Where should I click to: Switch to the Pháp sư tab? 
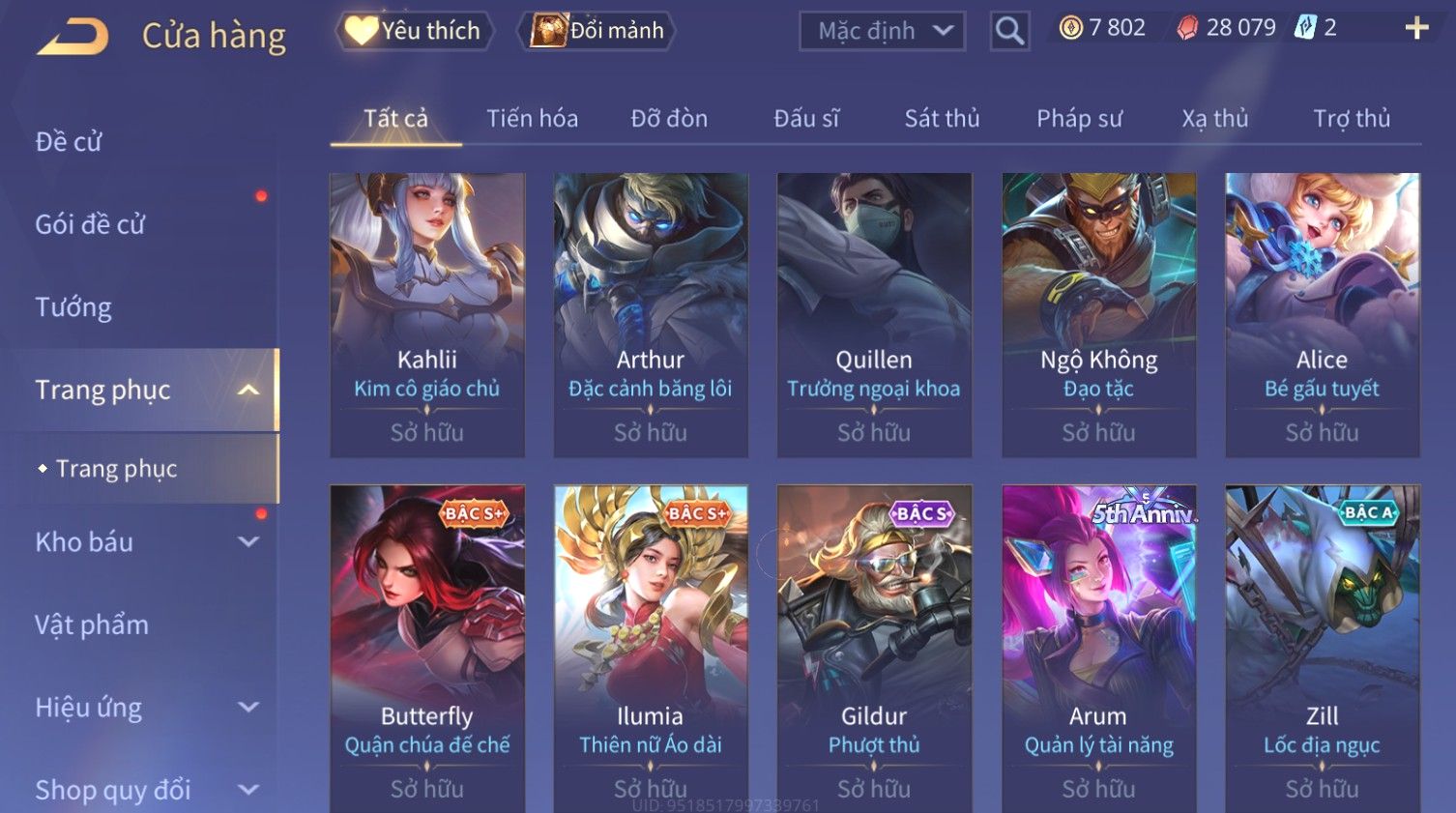1079,118
